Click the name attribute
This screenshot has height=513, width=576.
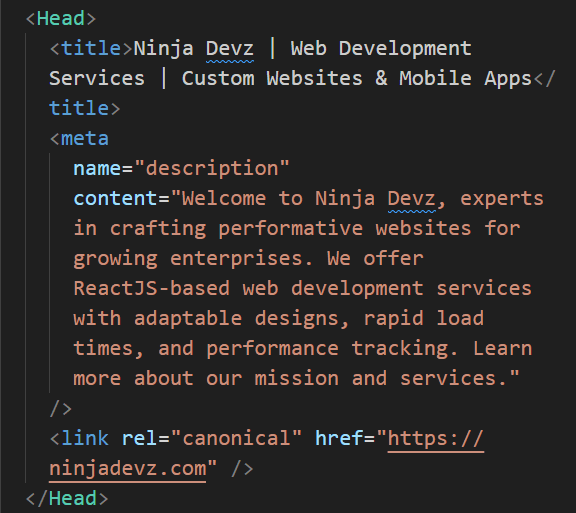click(x=97, y=169)
